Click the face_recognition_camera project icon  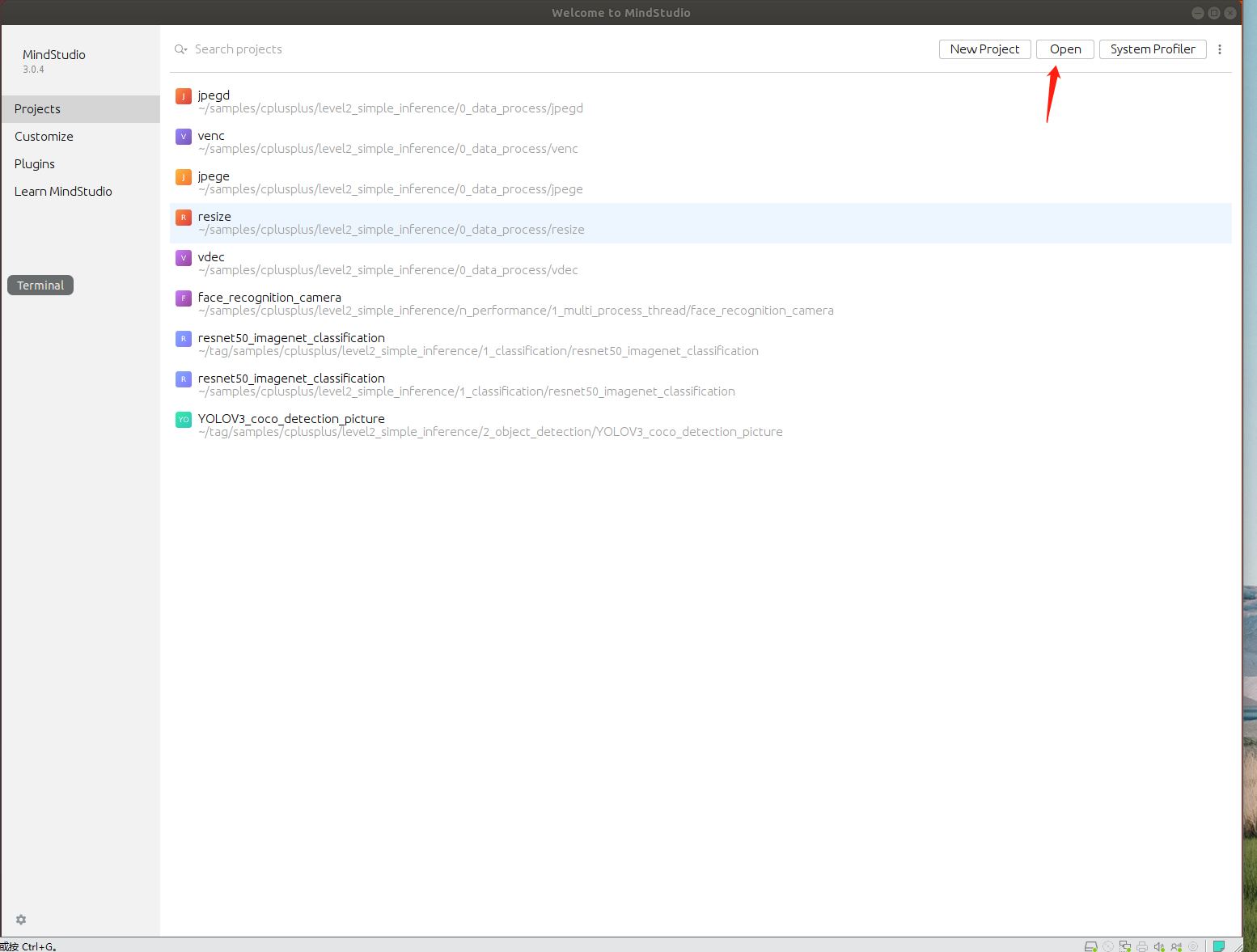[184, 298]
